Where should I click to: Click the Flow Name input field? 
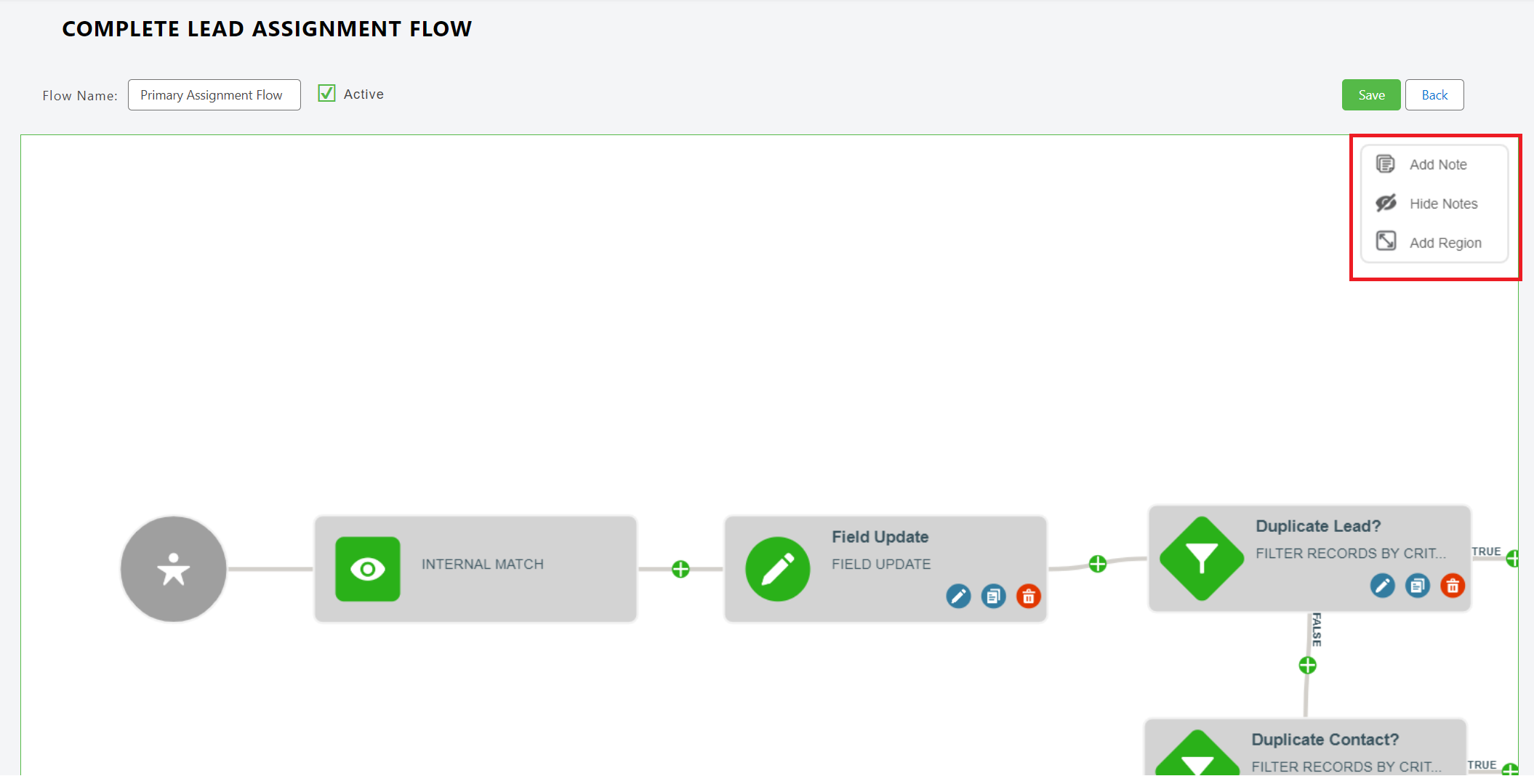pyautogui.click(x=214, y=95)
